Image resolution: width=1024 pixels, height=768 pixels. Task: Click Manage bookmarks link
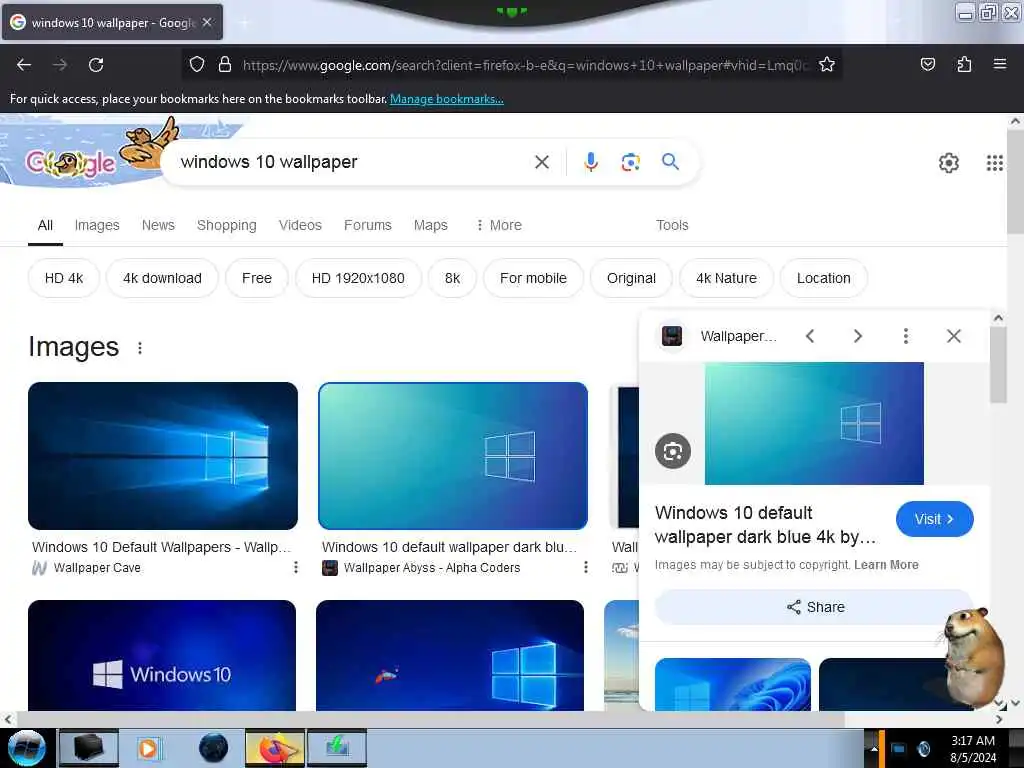point(447,99)
